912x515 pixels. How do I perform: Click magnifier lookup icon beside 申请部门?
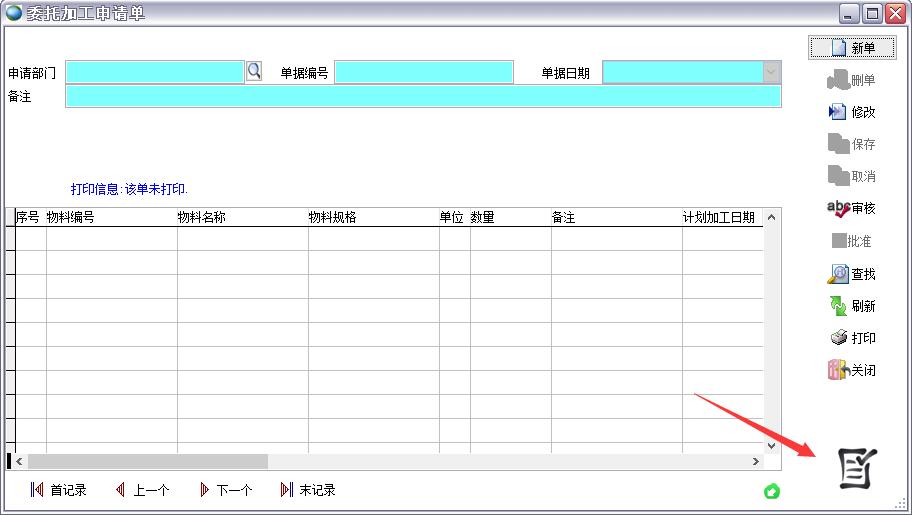pos(254,71)
